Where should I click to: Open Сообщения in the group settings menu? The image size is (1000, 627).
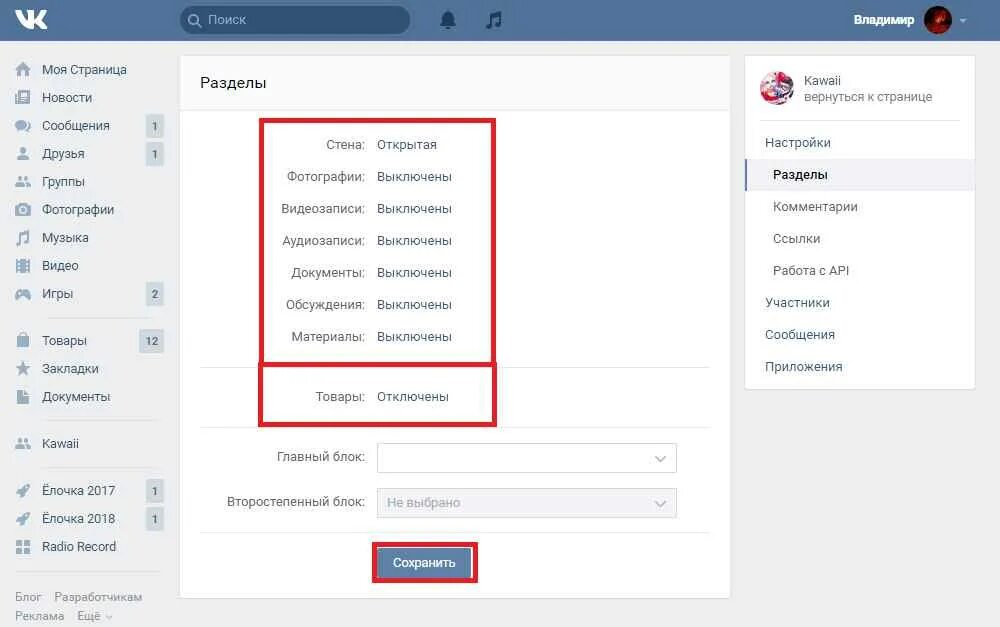860,334
